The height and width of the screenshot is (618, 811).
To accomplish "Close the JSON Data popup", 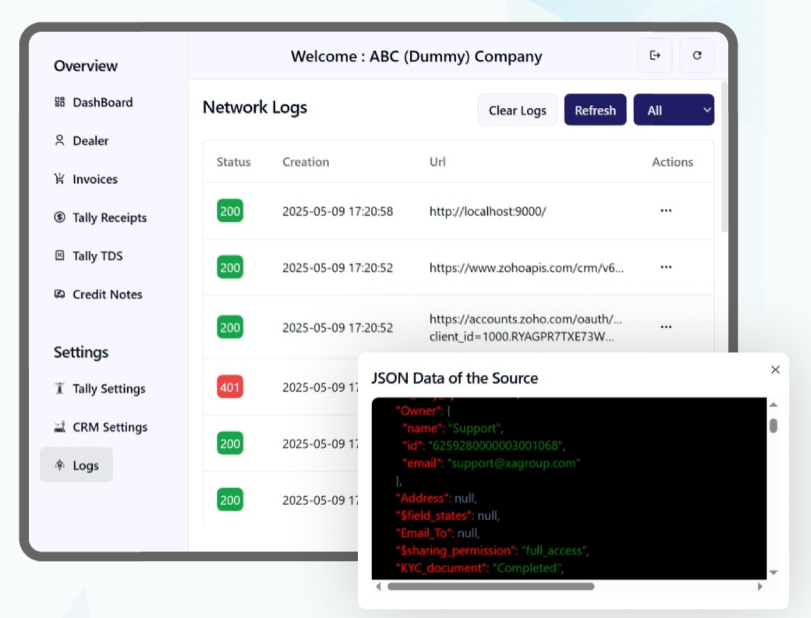I will (x=775, y=370).
